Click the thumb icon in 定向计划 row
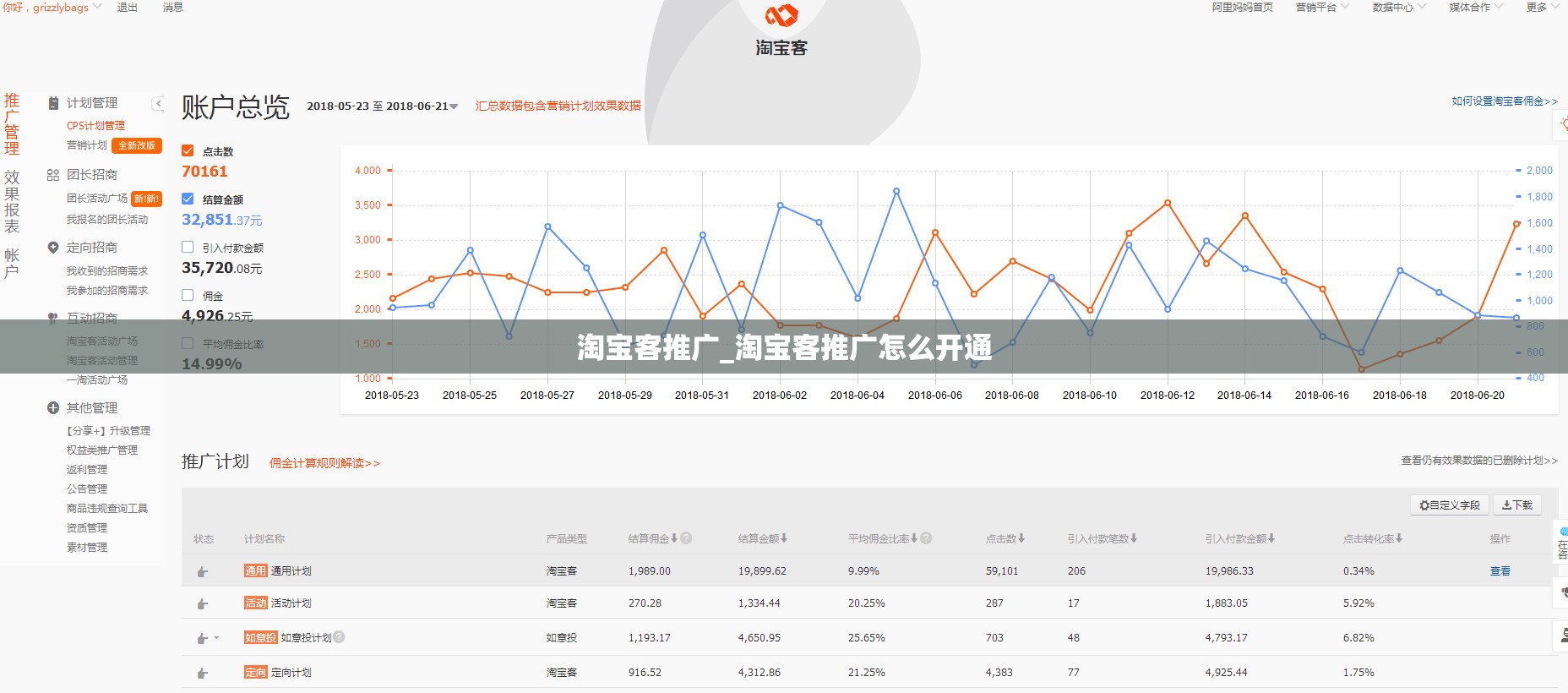The width and height of the screenshot is (1568, 693). [202, 674]
